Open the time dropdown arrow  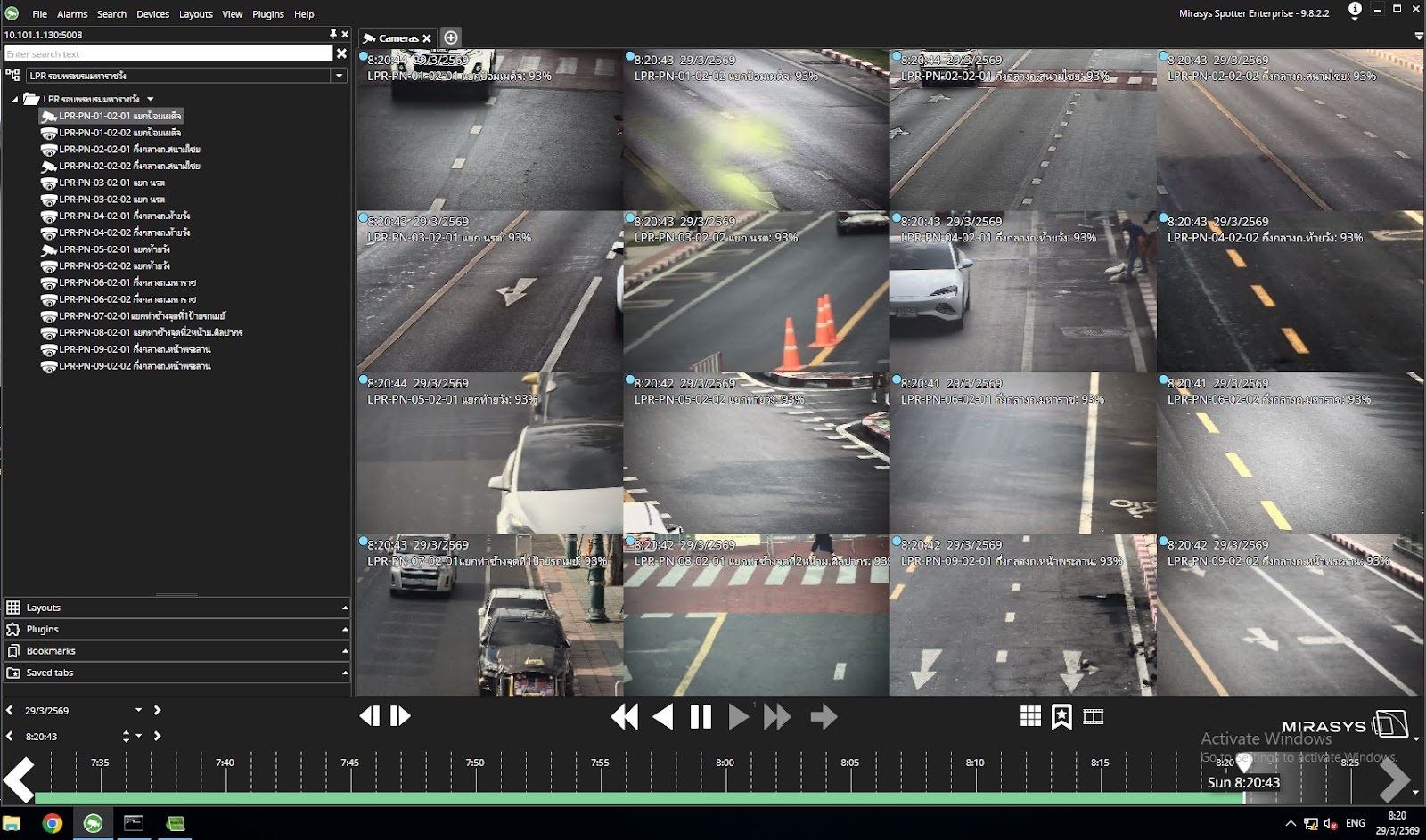coord(138,736)
